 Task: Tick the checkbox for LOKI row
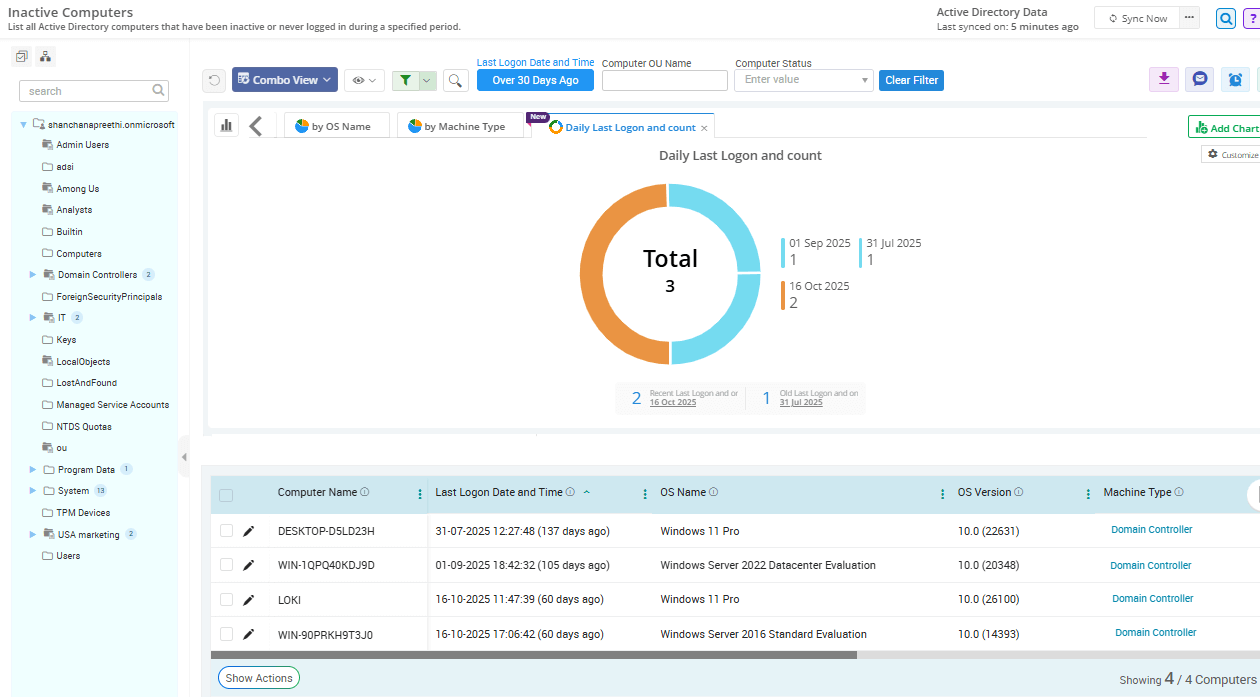tap(226, 600)
